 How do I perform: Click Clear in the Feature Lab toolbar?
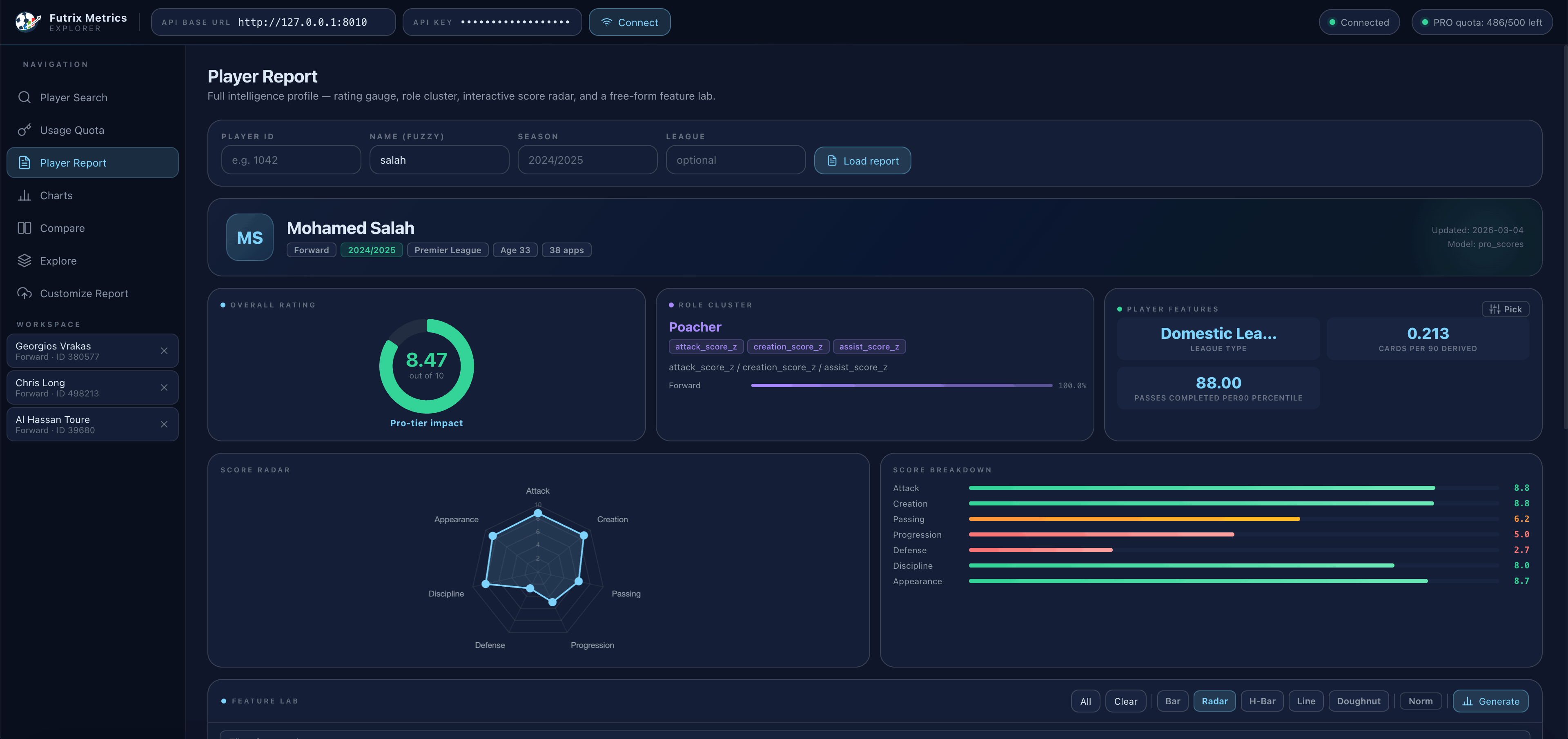tap(1125, 701)
